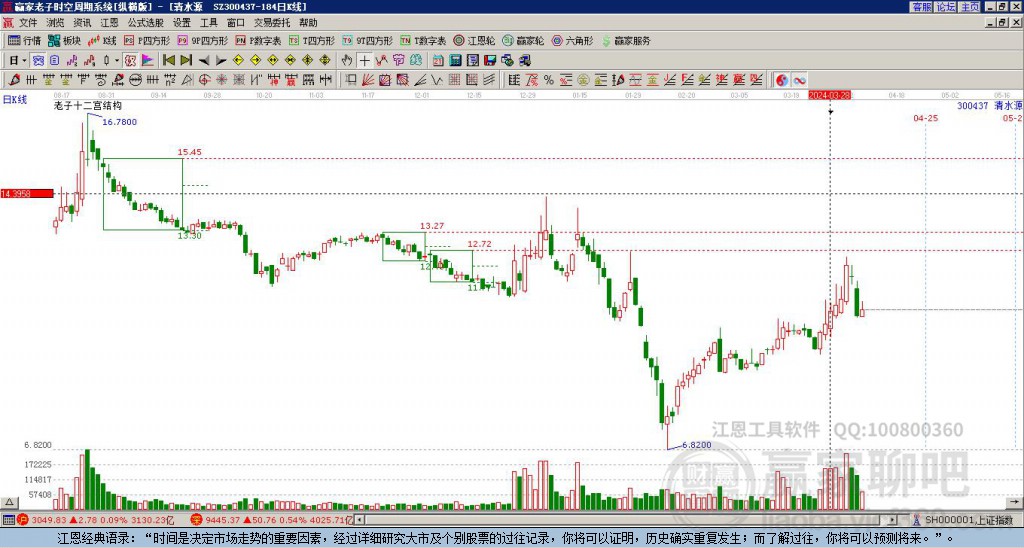Click horizontal scrollbar left arrow

click(360, 521)
